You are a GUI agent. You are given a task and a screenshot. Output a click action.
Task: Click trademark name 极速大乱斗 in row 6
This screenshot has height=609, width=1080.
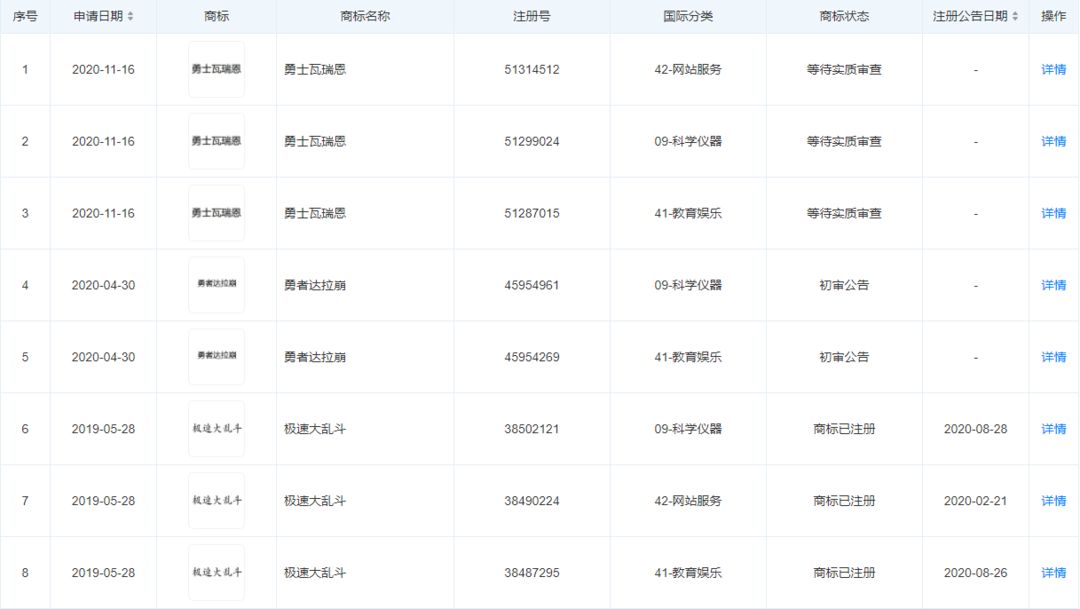[315, 429]
